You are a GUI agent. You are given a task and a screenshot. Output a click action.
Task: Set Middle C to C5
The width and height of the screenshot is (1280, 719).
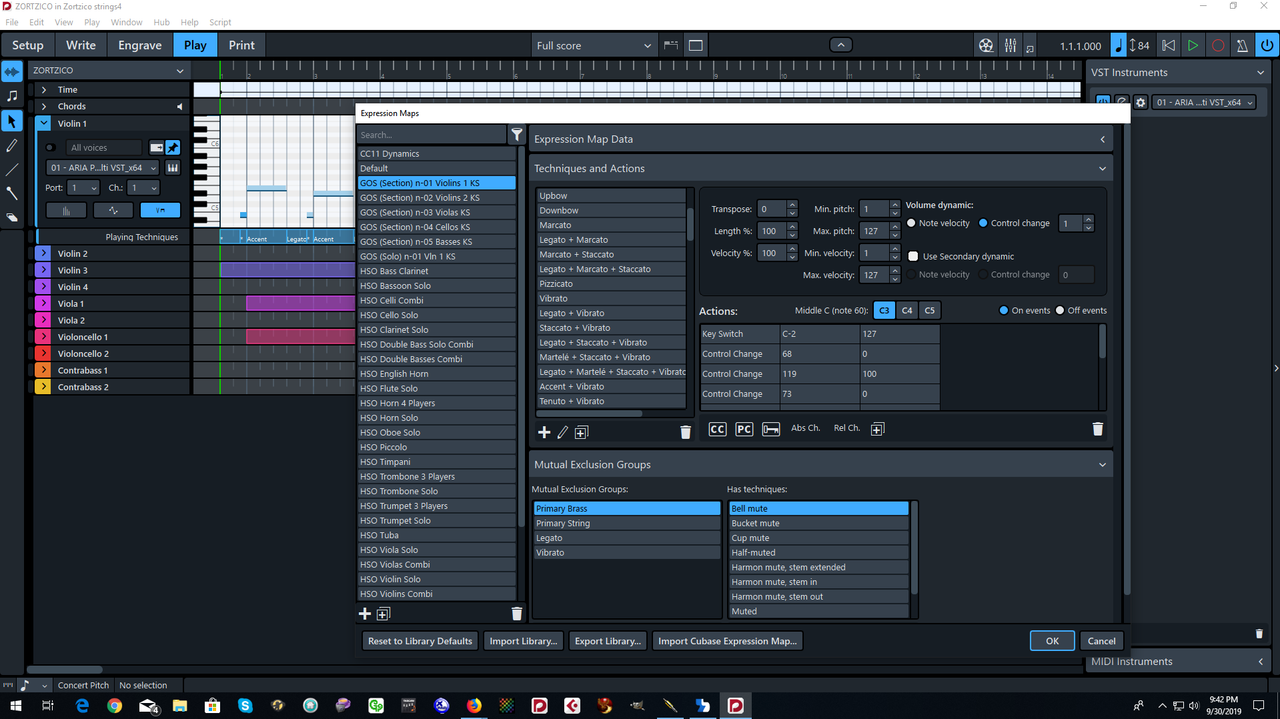(930, 310)
